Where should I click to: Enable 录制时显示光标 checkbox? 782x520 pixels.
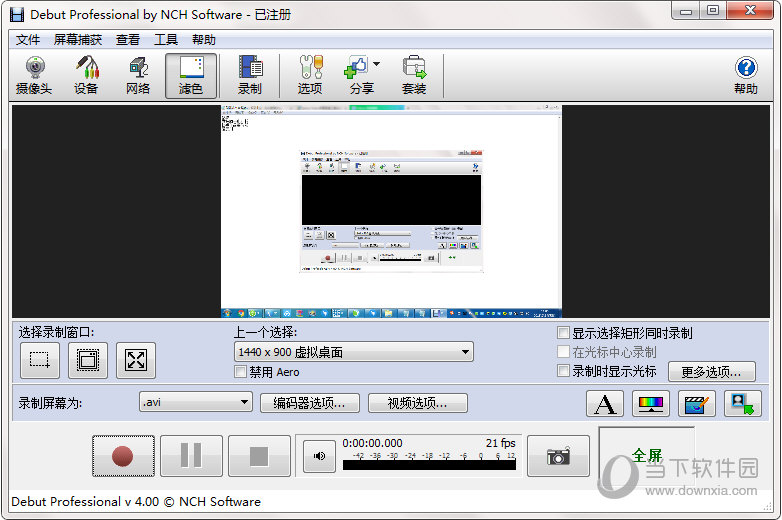click(563, 371)
